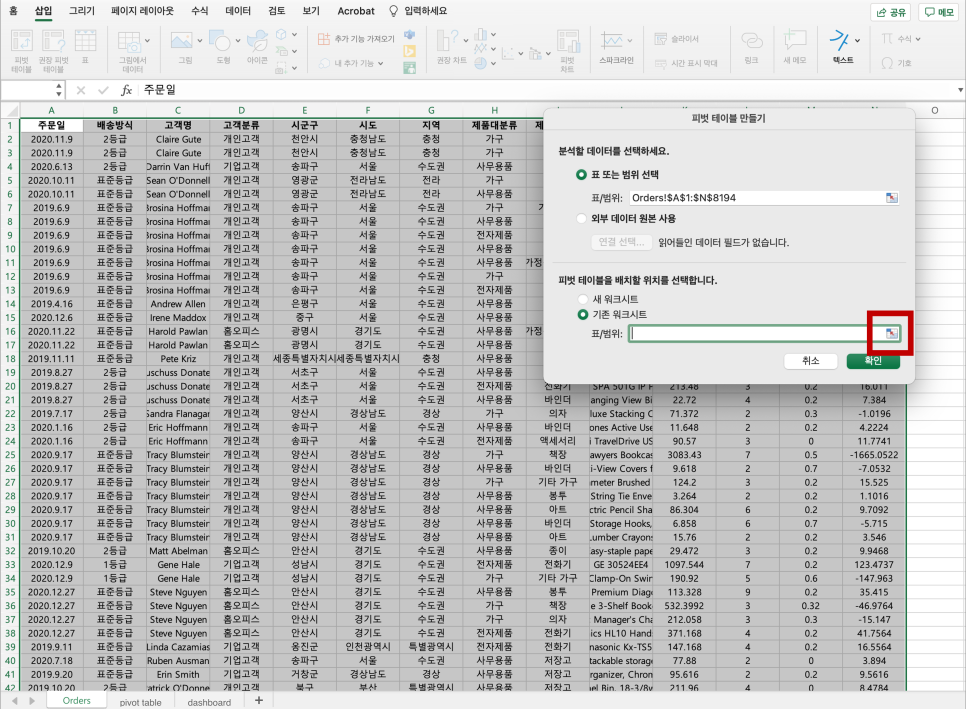Open the Acrobat ribbon tab
This screenshot has width=966, height=709.
tap(355, 11)
